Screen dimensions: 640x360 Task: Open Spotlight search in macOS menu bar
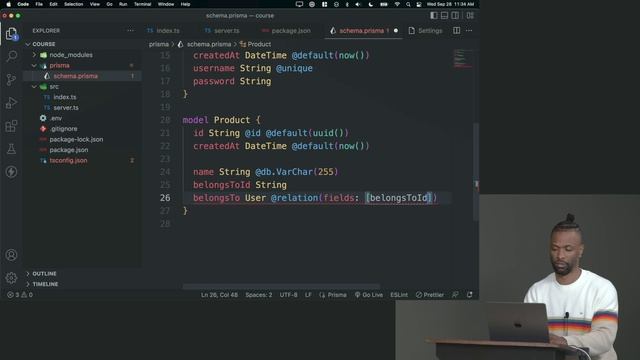(x=408, y=4)
